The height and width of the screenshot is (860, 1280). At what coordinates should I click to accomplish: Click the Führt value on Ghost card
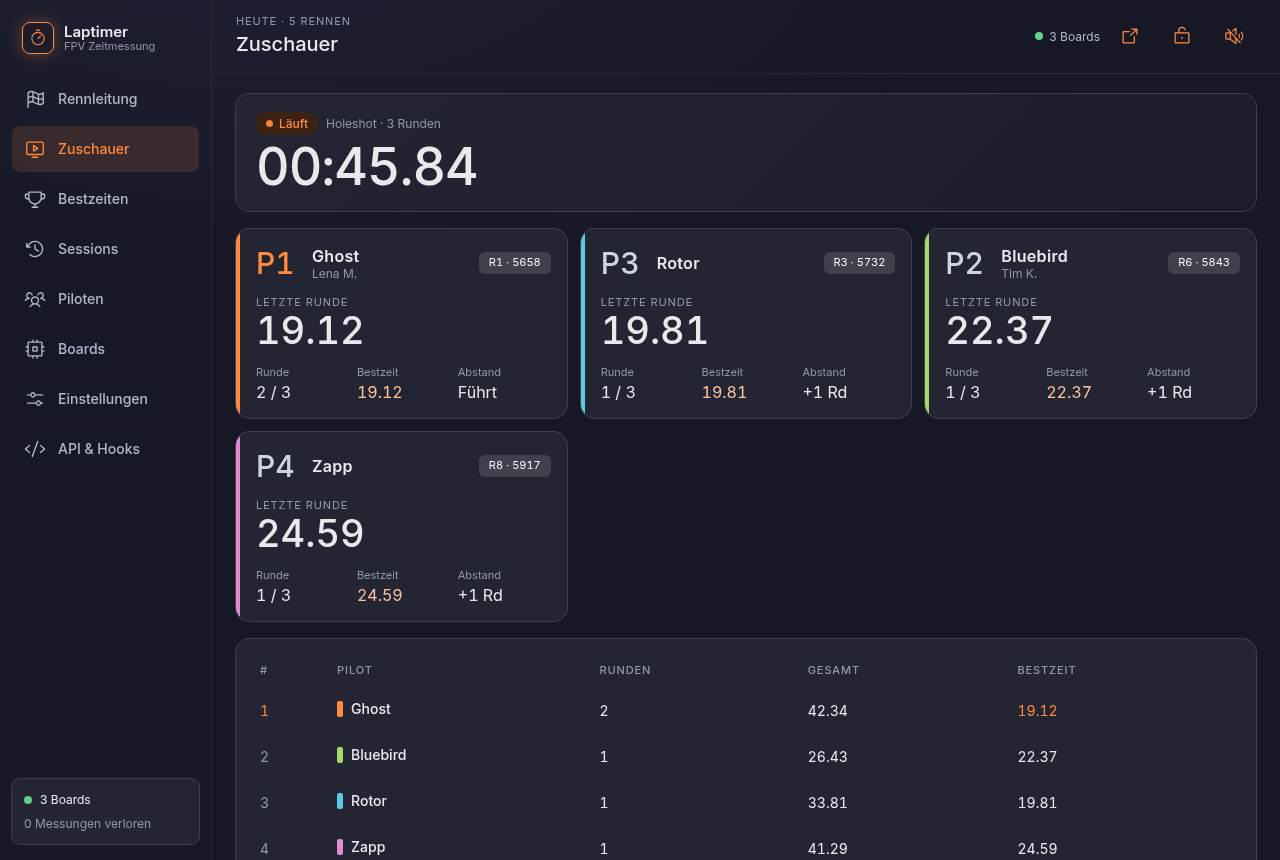pyautogui.click(x=477, y=392)
